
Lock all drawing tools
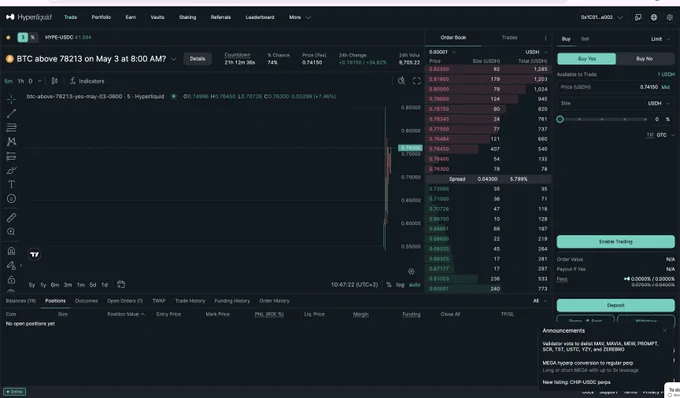[x=12, y=280]
